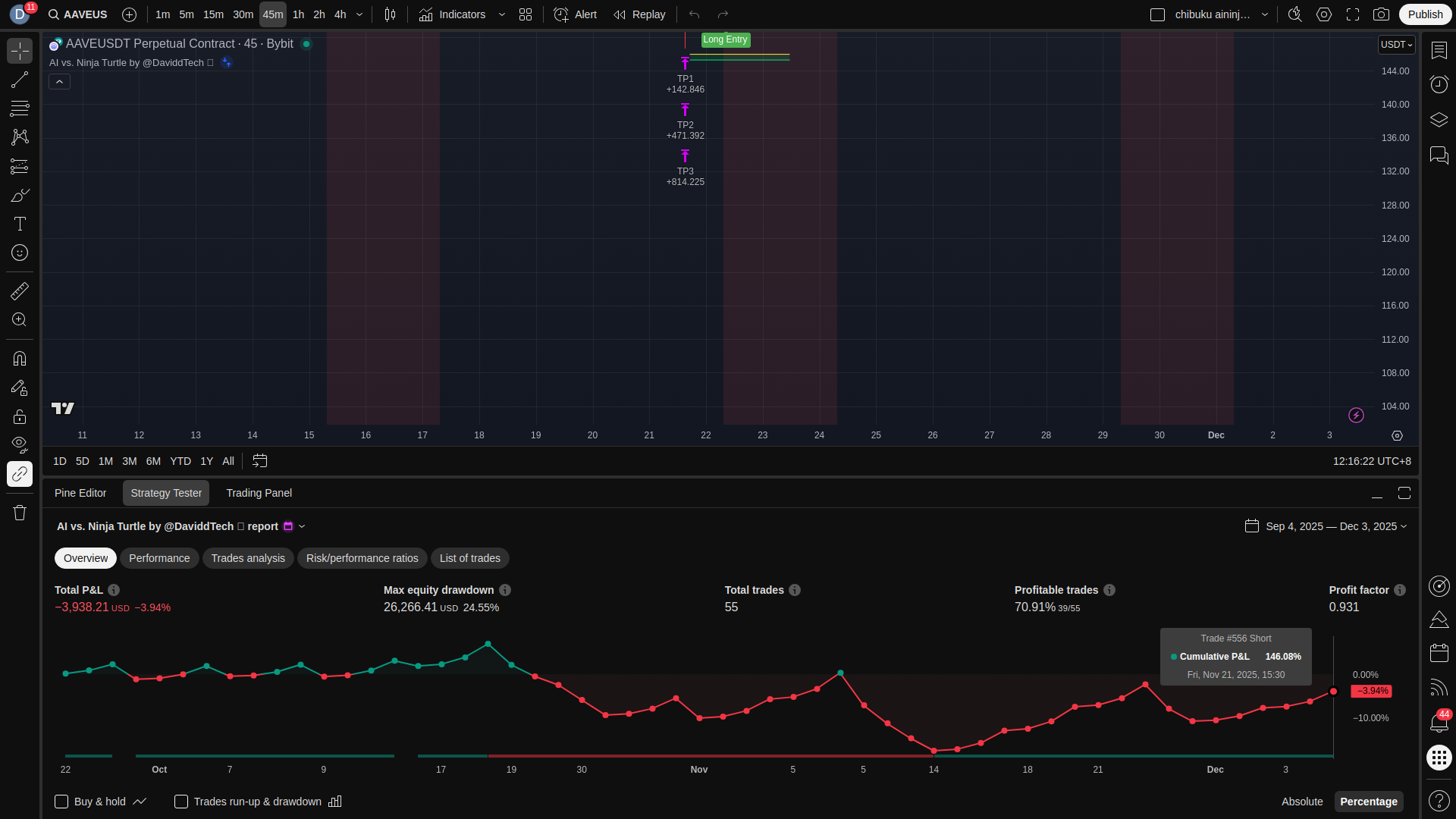Select the text annotation tool
This screenshot has width=1456, height=819.
tap(20, 224)
